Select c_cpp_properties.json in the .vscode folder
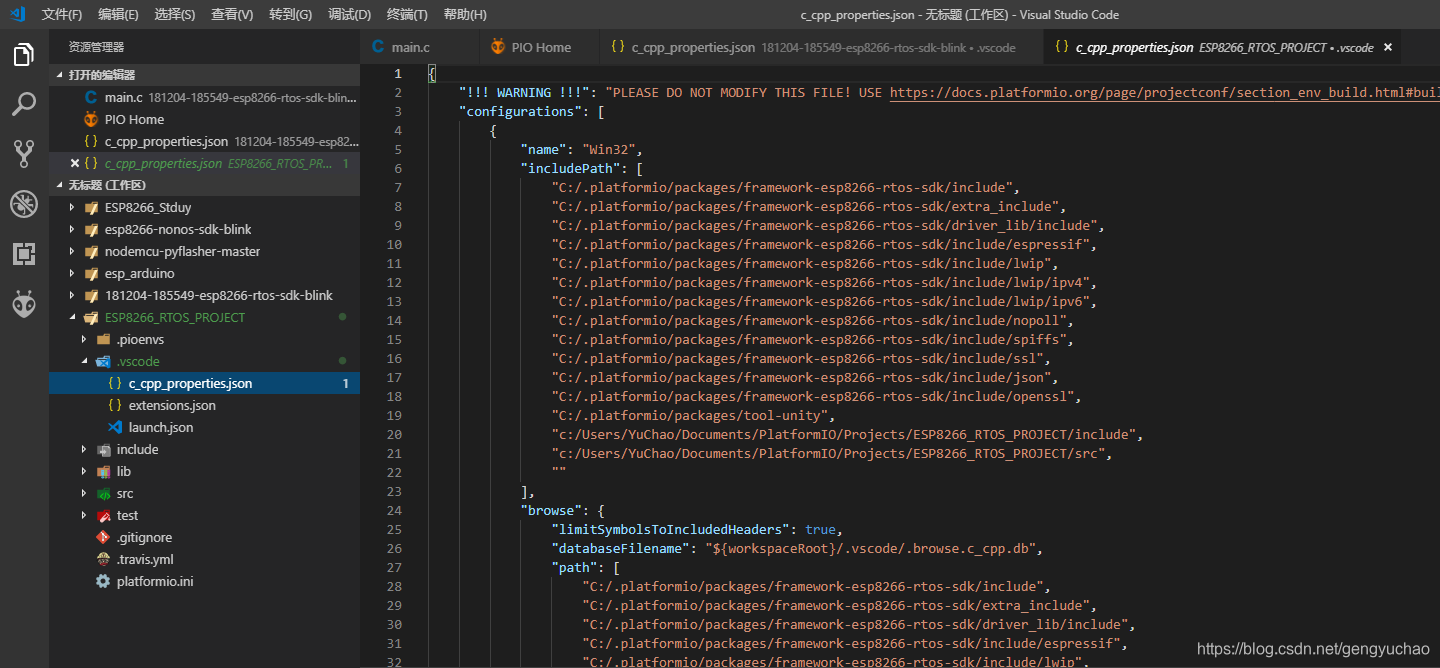The image size is (1440, 668). coord(204,383)
